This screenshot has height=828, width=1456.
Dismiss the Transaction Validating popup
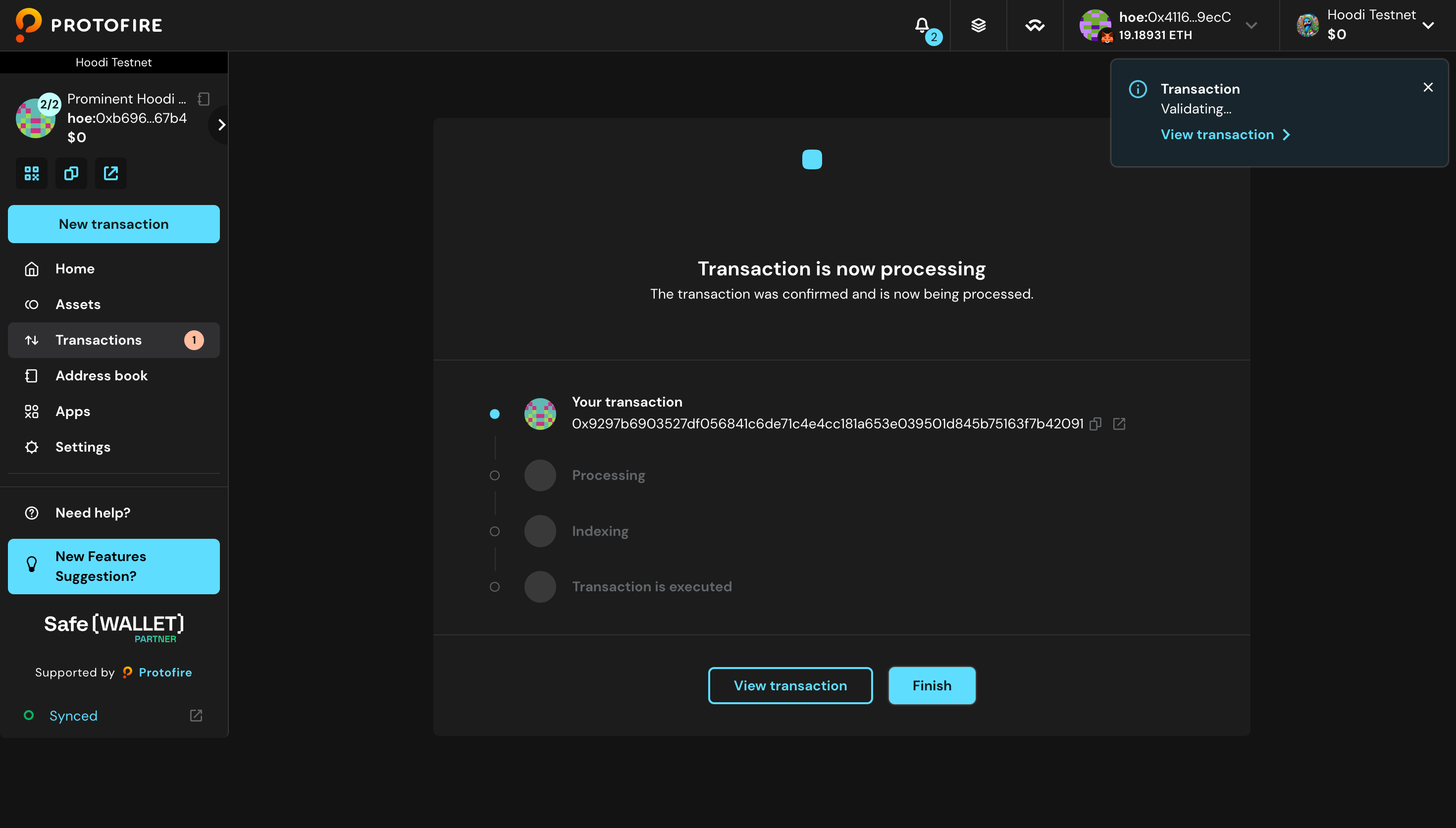[x=1428, y=87]
